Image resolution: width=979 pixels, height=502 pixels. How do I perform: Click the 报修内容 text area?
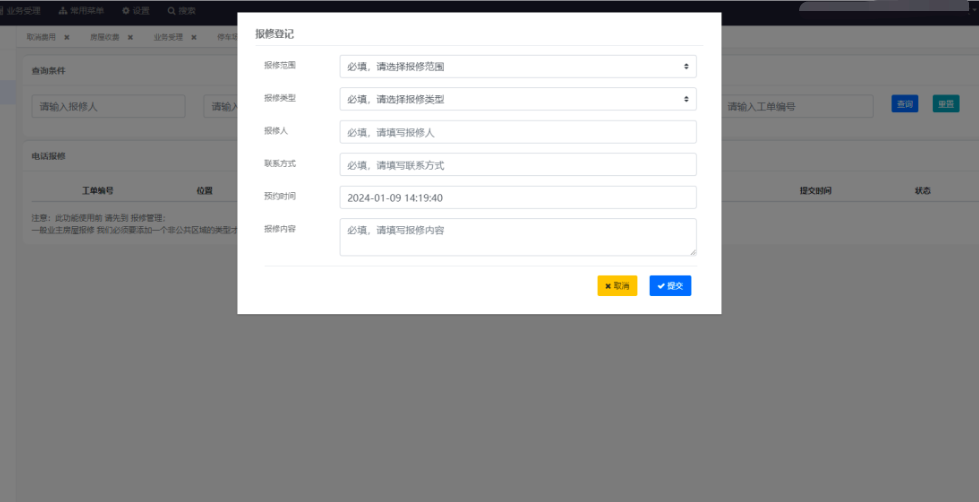coord(517,237)
